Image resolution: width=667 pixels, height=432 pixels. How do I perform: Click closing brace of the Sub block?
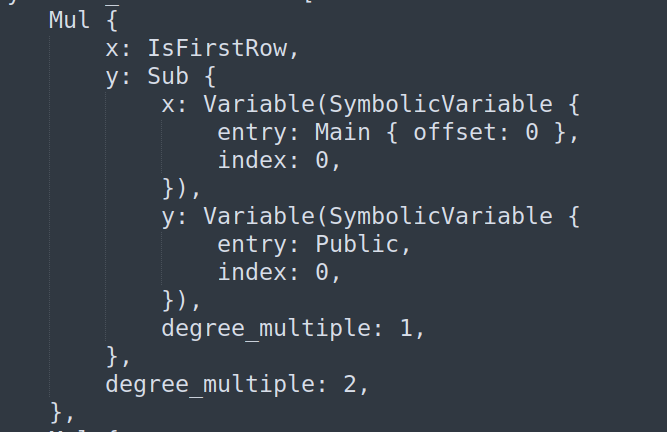112,356
